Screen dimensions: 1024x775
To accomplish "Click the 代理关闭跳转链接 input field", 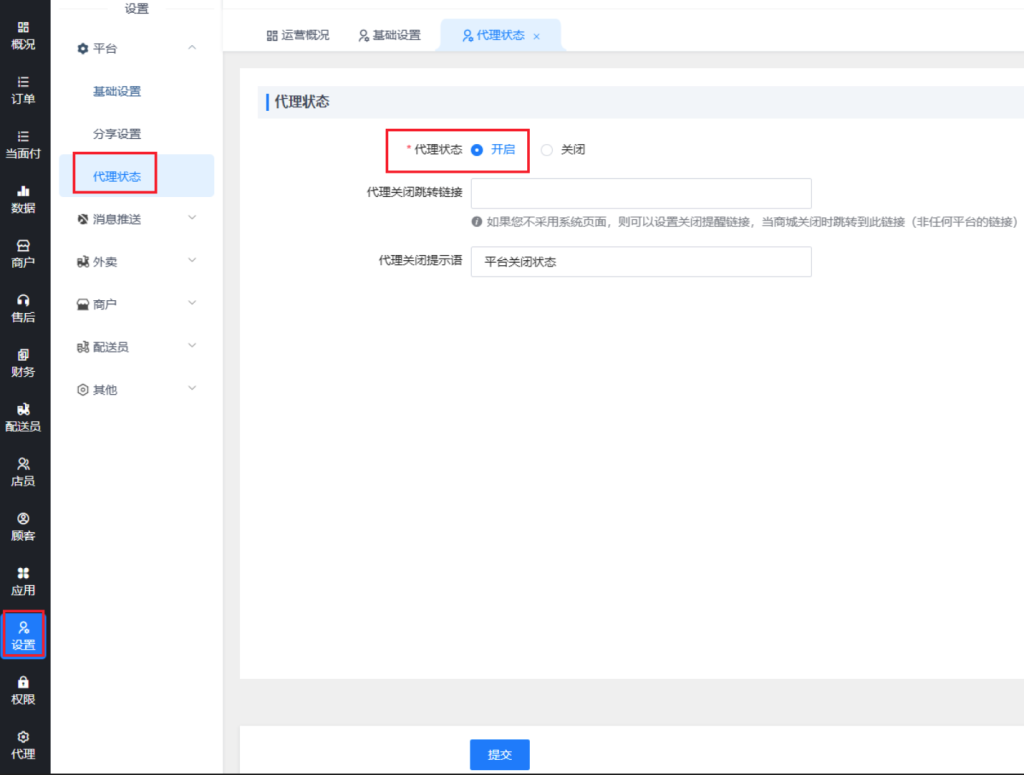I will tap(640, 193).
